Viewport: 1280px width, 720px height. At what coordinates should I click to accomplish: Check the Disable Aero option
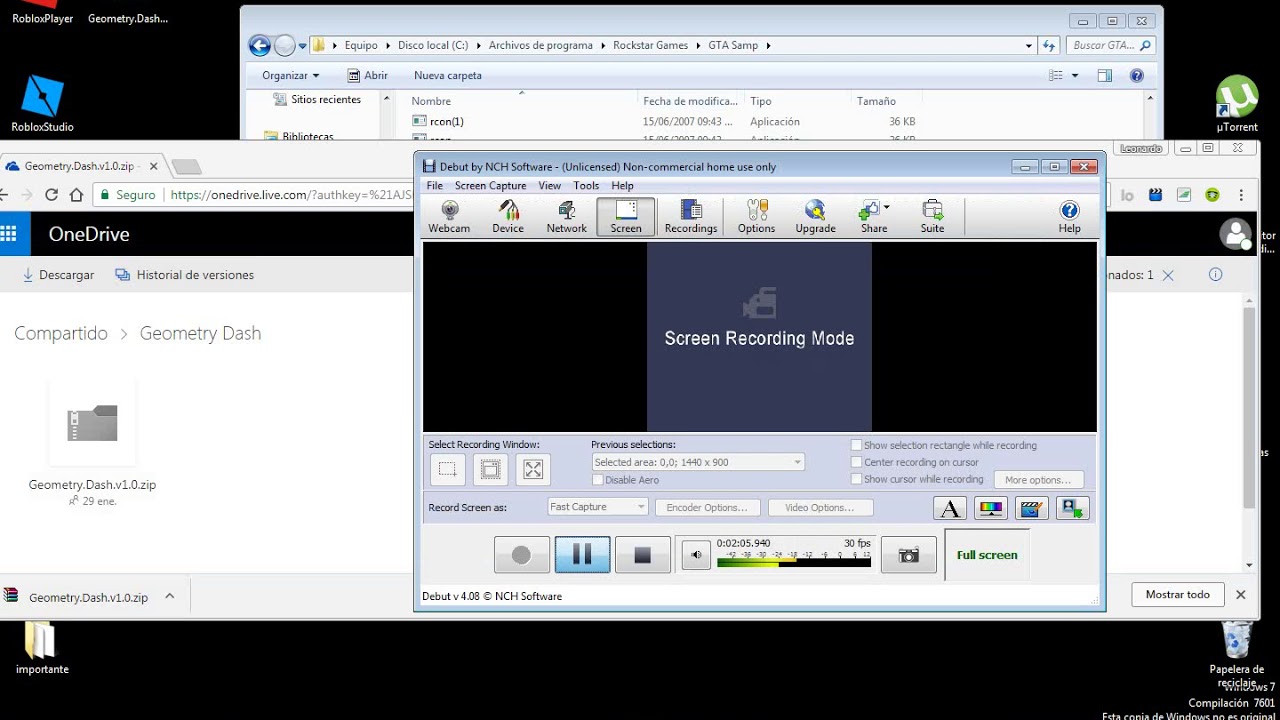tap(598, 480)
